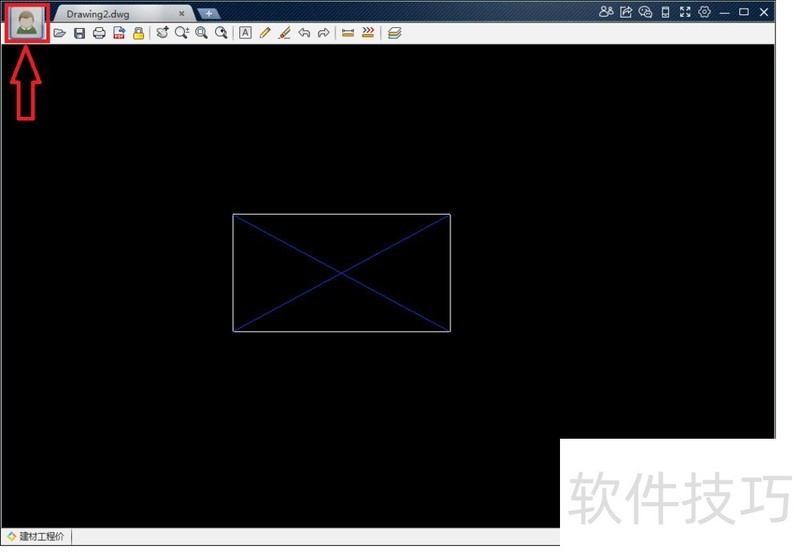Open the contacts/collaboration people icon
Screen dimensions: 800x558
tap(606, 12)
